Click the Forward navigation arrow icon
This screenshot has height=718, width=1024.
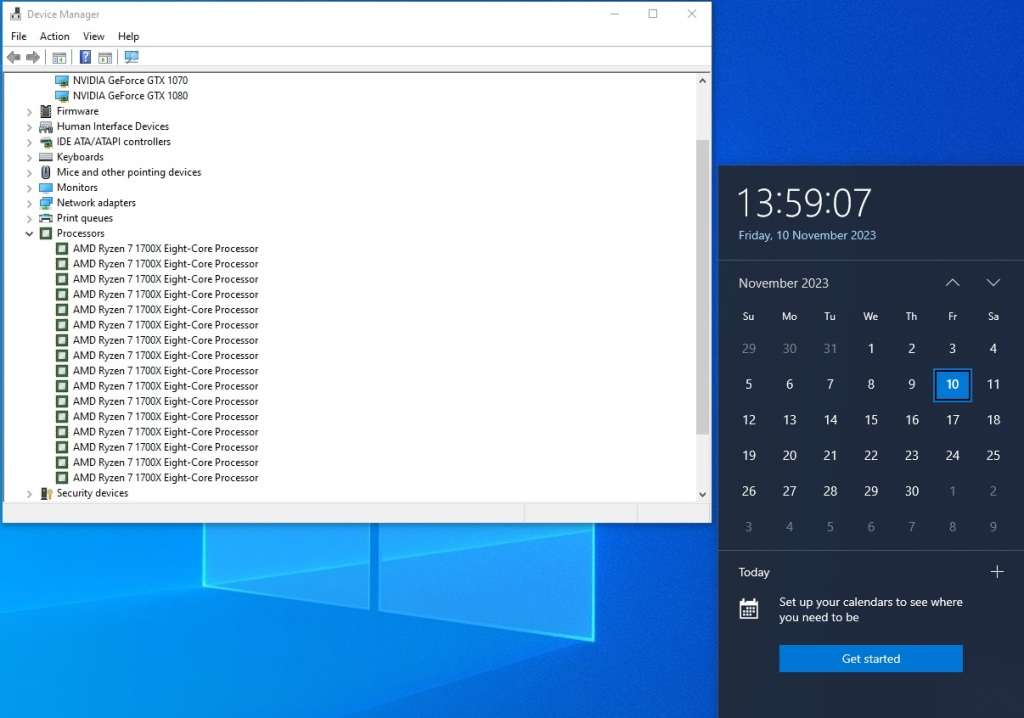tap(32, 57)
